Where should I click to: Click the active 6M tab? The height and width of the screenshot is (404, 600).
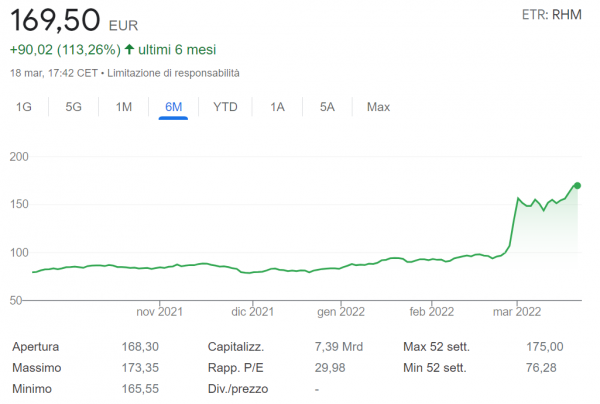coord(174,107)
